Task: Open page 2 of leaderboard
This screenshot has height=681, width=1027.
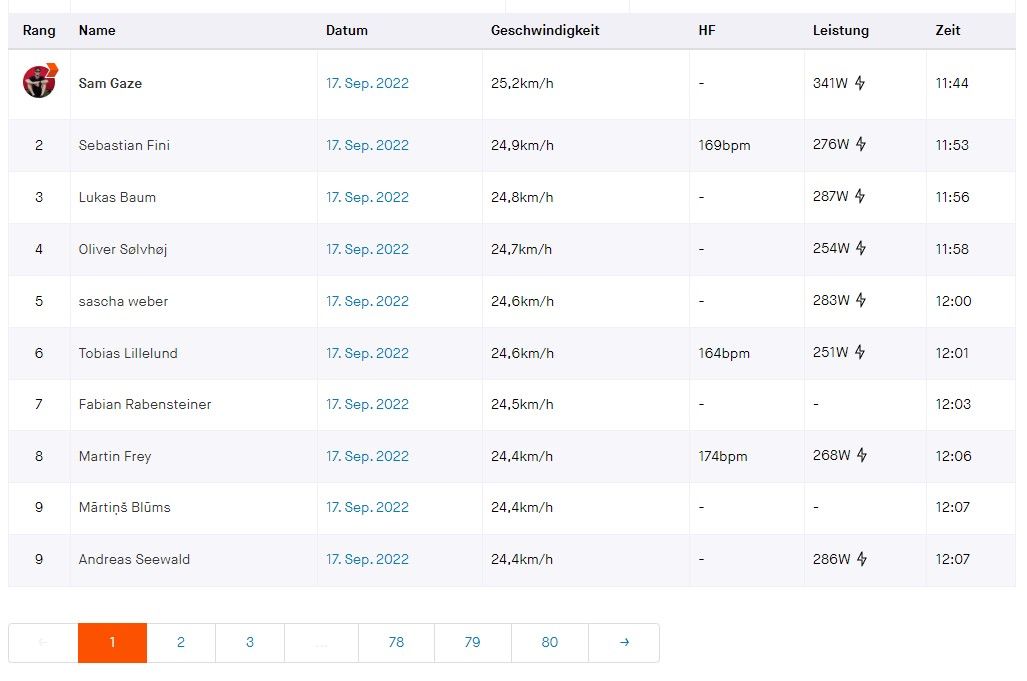Action: coord(181,643)
